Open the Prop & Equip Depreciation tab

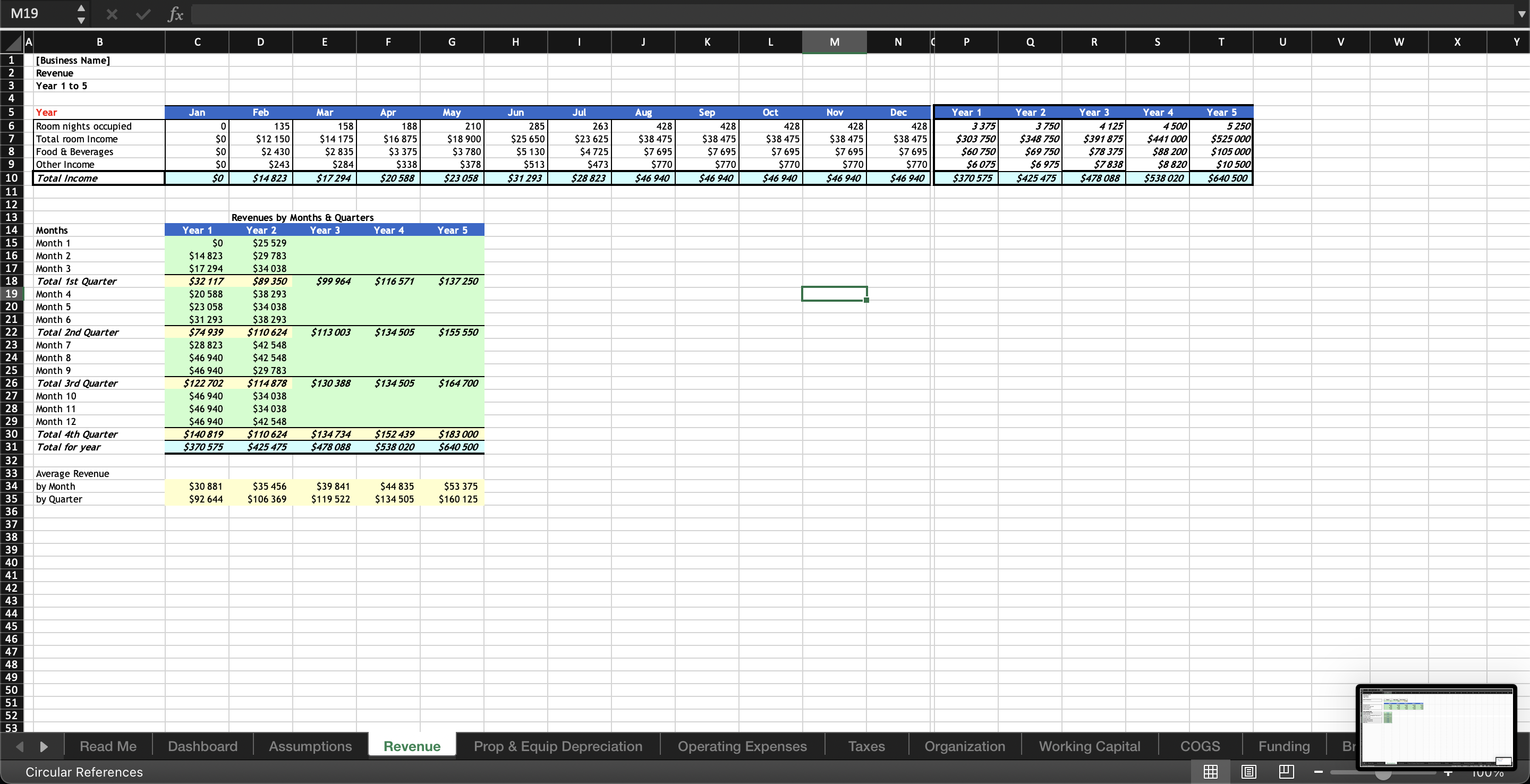tap(558, 746)
